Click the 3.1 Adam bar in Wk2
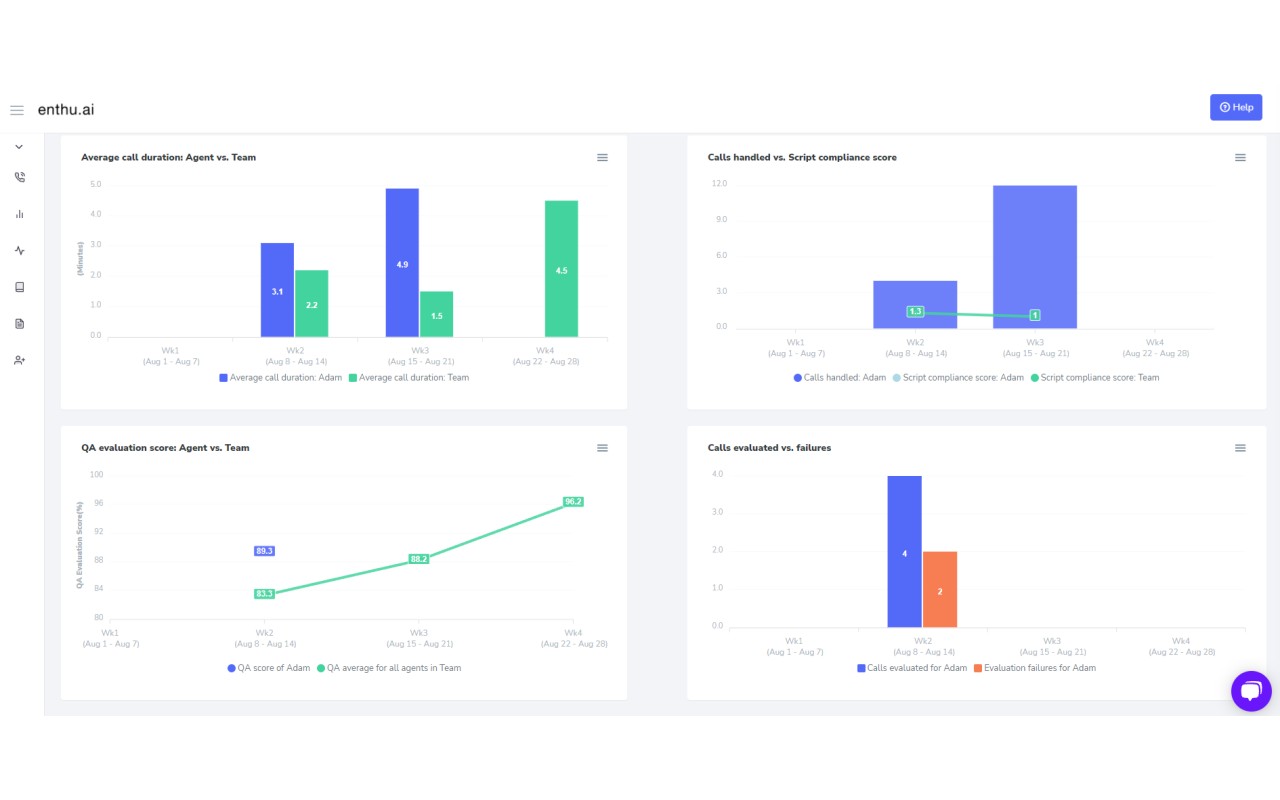Image resolution: width=1280 pixels, height=800 pixels. click(x=277, y=290)
